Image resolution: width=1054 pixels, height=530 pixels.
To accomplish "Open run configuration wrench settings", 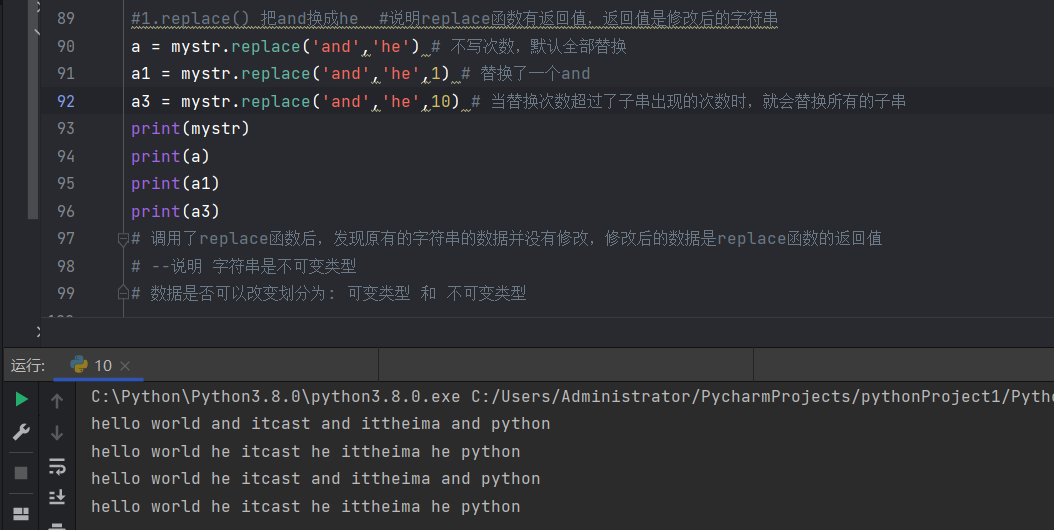I will point(21,433).
